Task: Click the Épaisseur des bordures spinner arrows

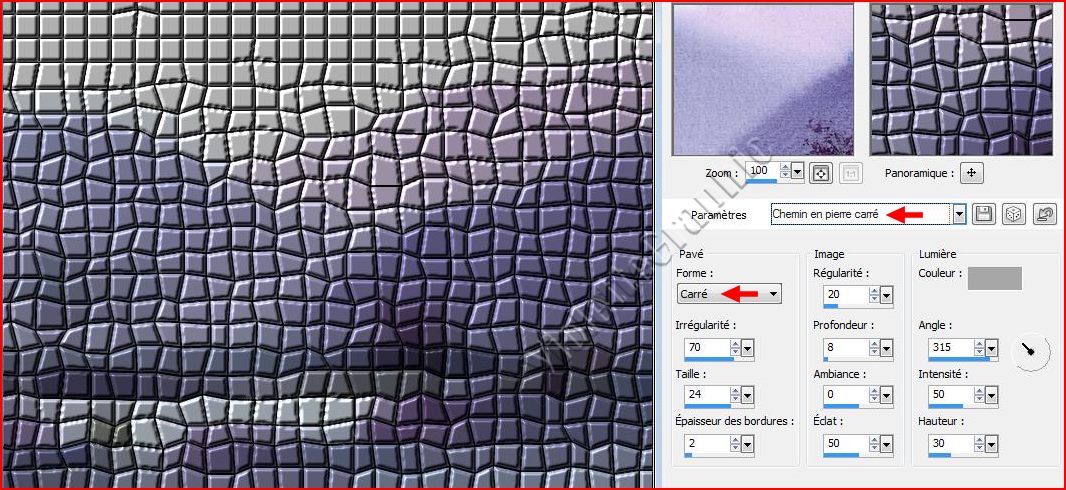Action: click(735, 441)
